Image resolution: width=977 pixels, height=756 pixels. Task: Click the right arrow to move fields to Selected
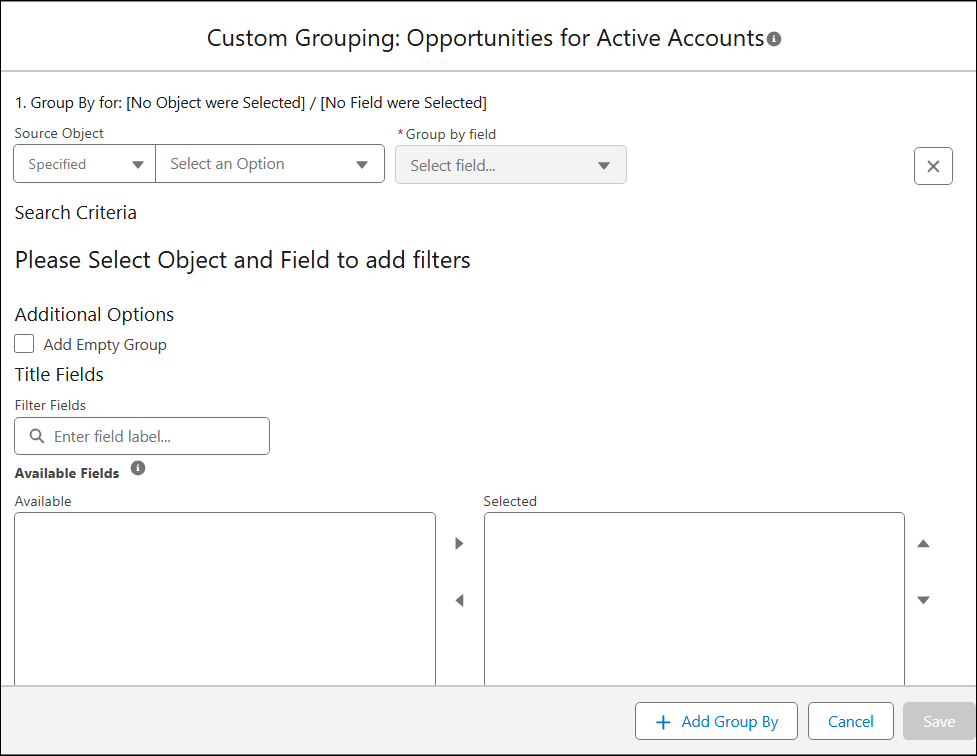[x=459, y=543]
